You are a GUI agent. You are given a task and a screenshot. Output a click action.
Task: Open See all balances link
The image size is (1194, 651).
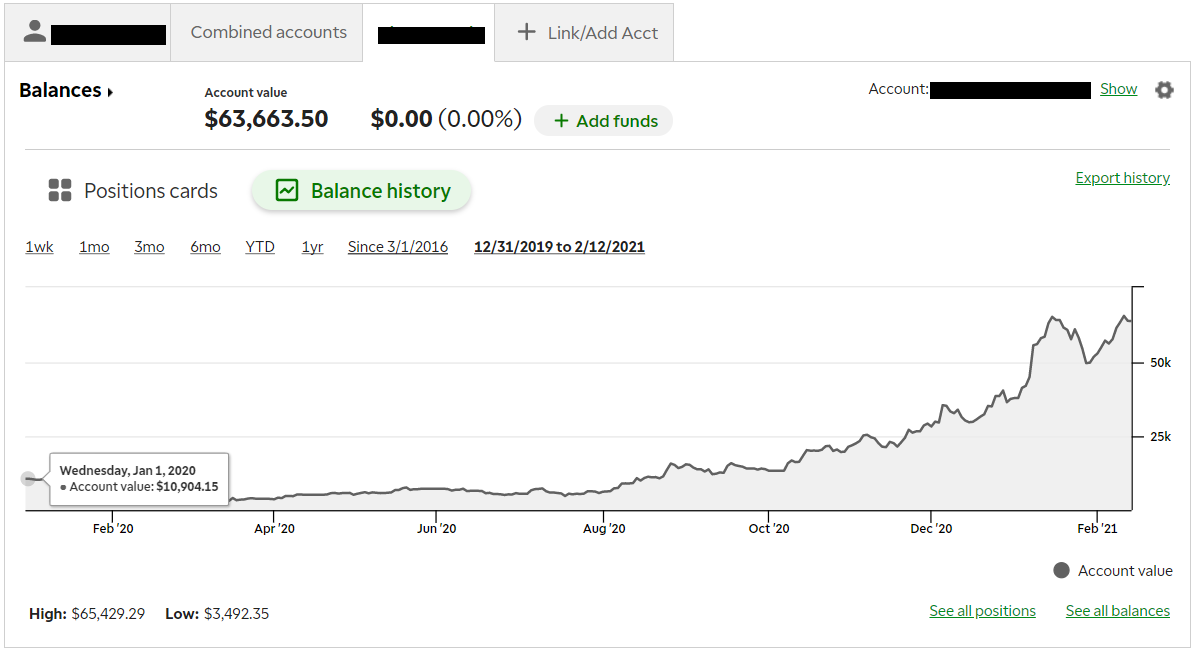pos(1117,611)
